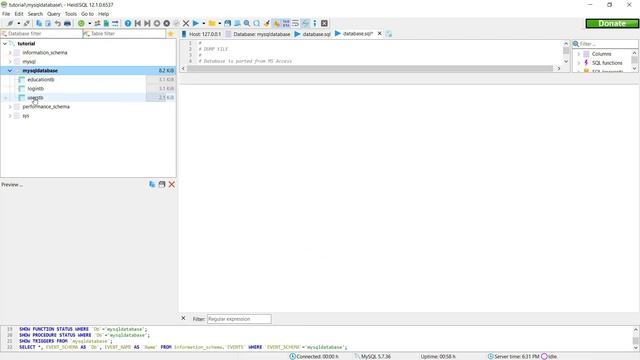
Task: Toggle the binary grid toolbar button
Action: pos(286,24)
